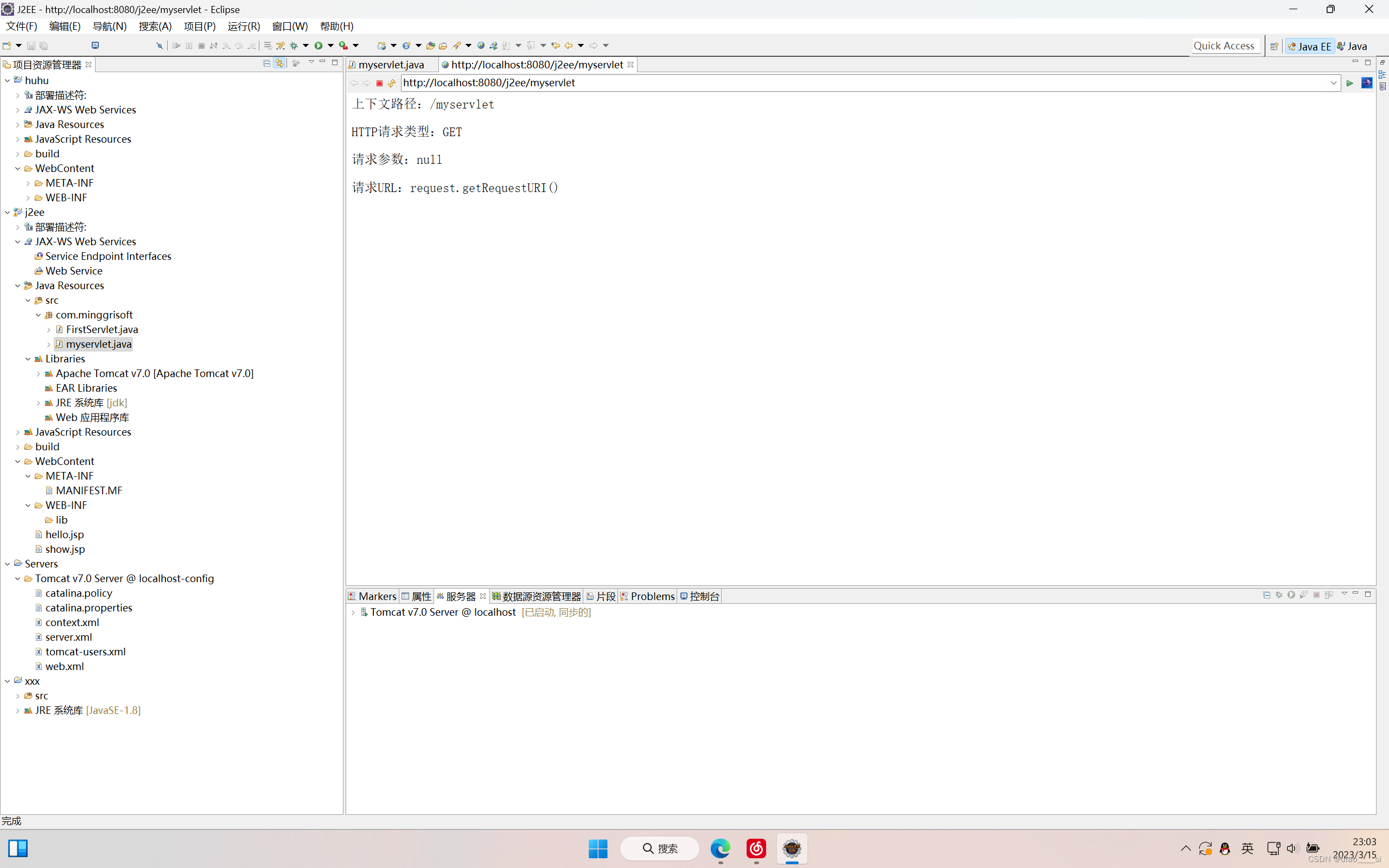Click the Java perspective icon
Image resolution: width=1389 pixels, height=868 pixels.
[x=1356, y=46]
